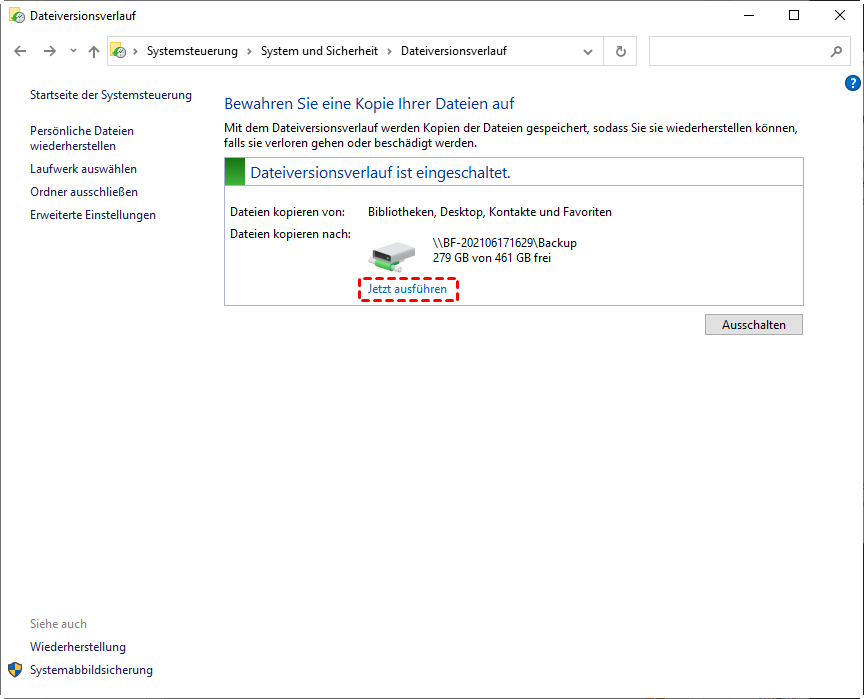Click the network backup drive icon
864x699 pixels.
[391, 256]
